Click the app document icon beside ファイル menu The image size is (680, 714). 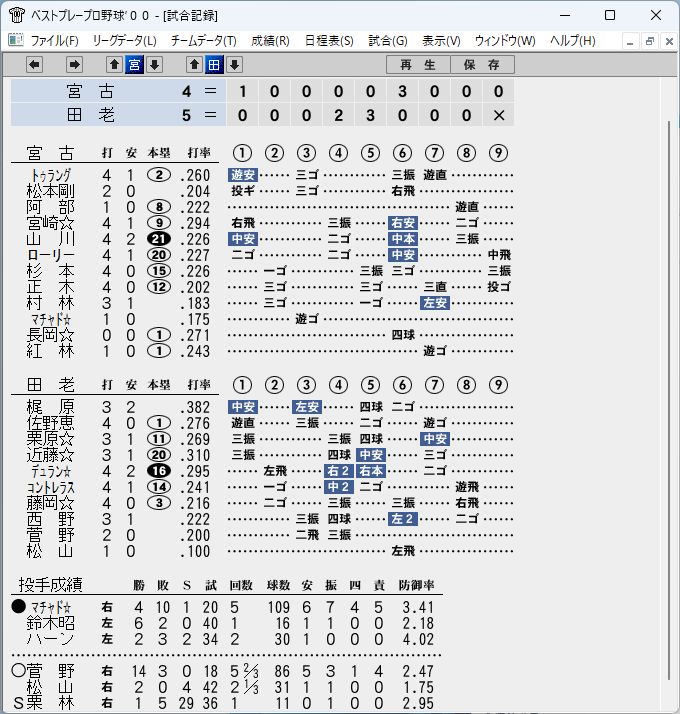15,40
